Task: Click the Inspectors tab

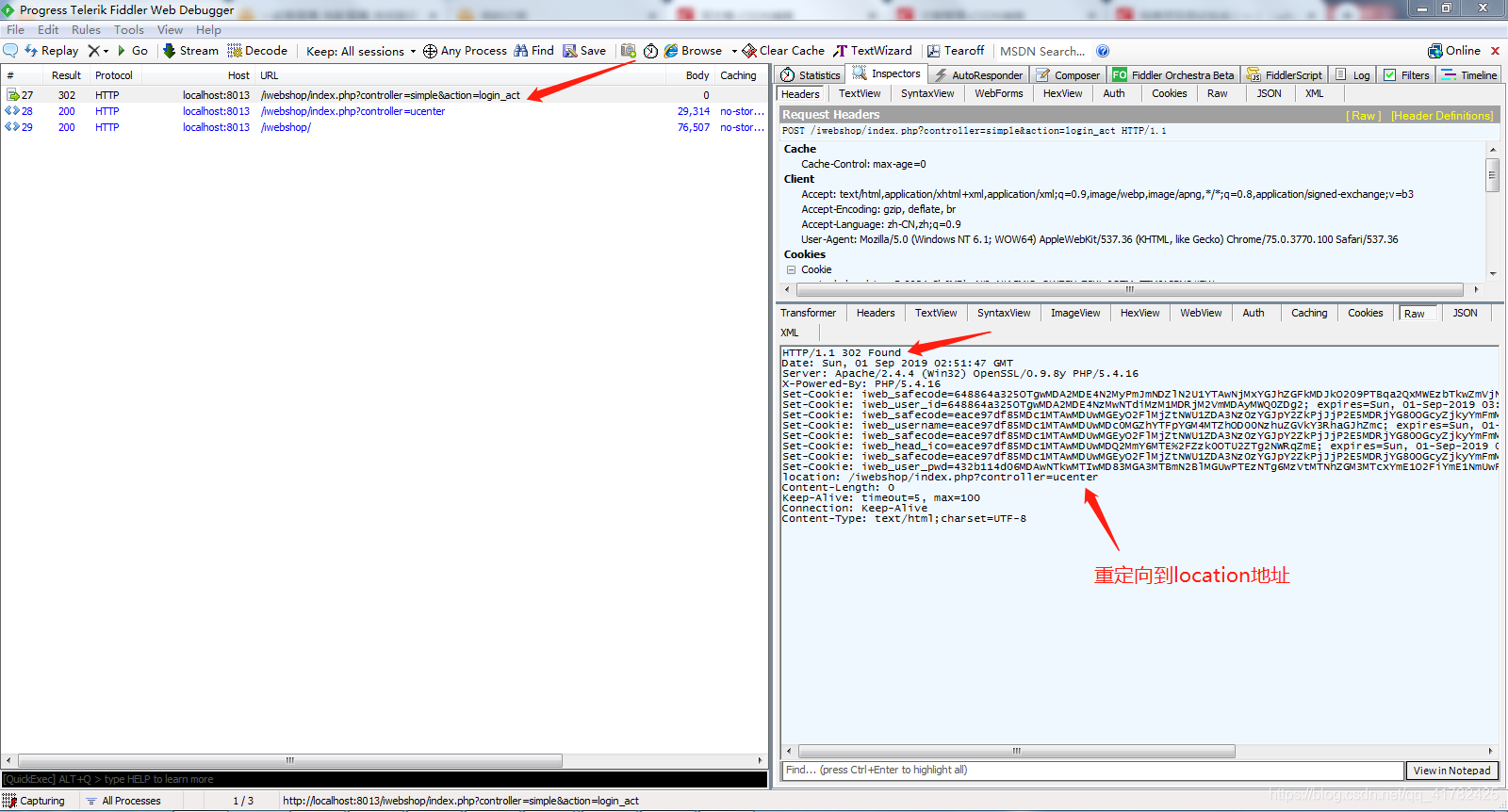Action: tap(886, 73)
